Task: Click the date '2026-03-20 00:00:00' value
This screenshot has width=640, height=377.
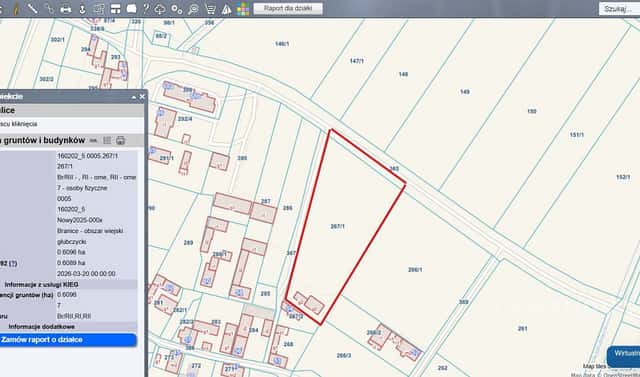Action: coord(87,274)
